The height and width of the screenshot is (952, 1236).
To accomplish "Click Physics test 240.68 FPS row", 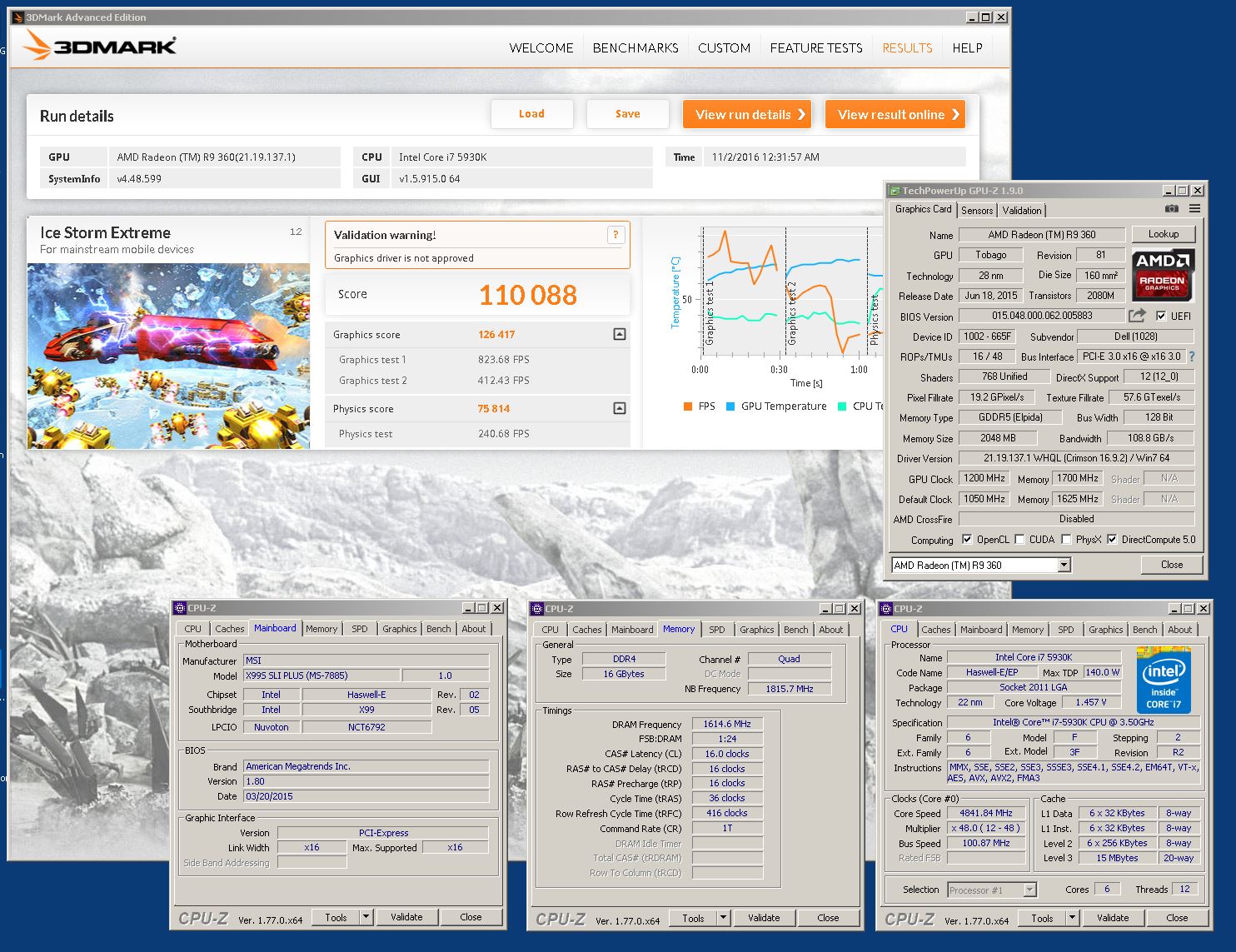I will click(477, 434).
